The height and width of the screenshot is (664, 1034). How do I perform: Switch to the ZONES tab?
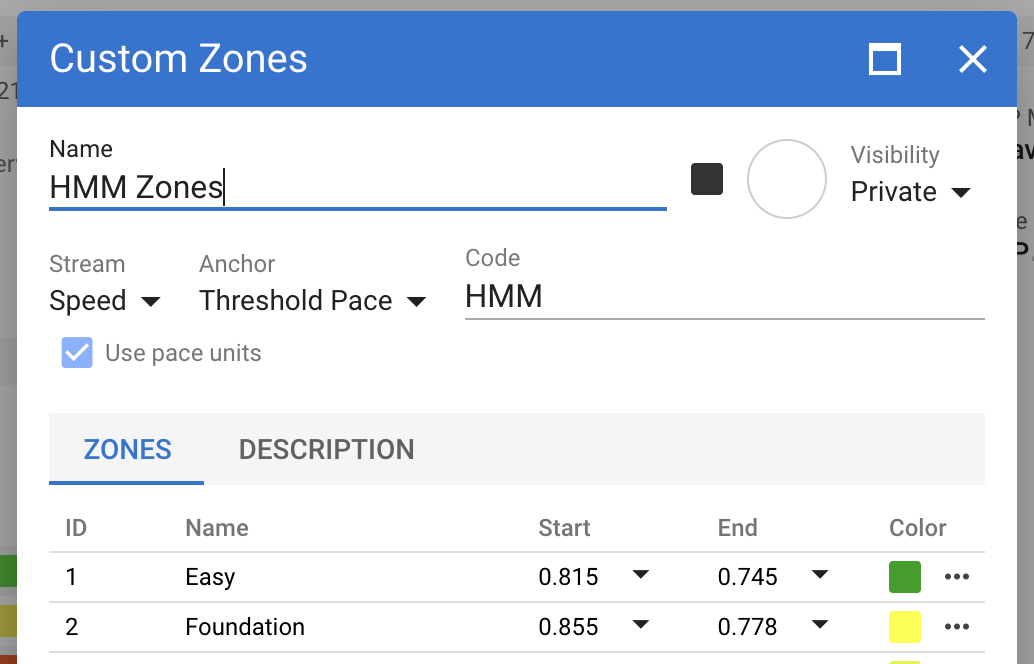pyautogui.click(x=127, y=450)
